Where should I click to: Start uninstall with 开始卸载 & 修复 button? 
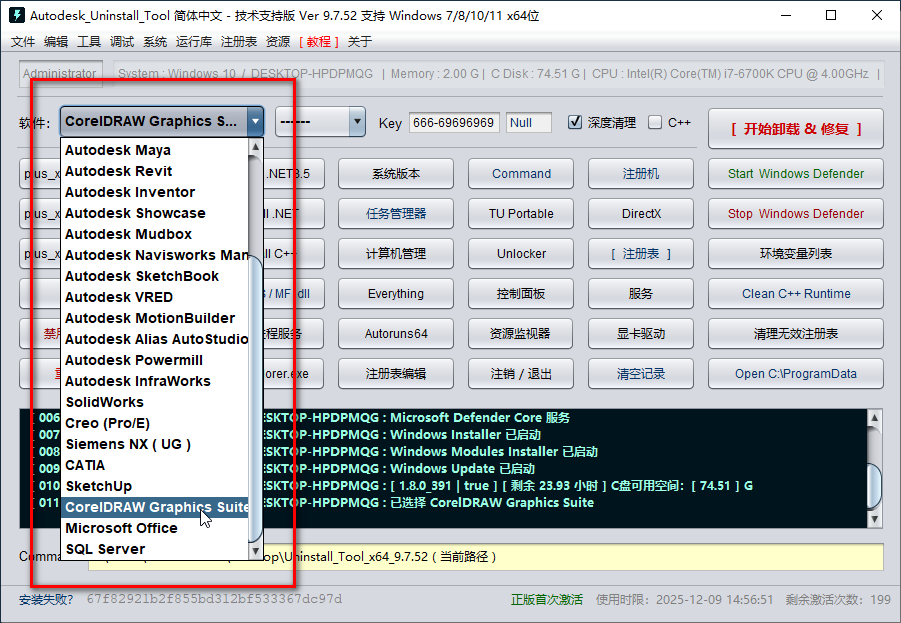click(x=796, y=129)
